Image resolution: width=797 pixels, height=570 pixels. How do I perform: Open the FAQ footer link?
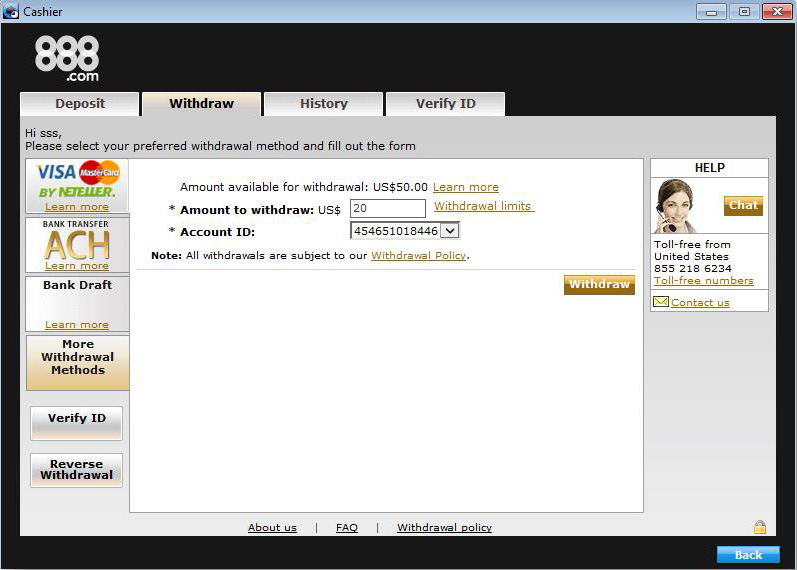347,528
